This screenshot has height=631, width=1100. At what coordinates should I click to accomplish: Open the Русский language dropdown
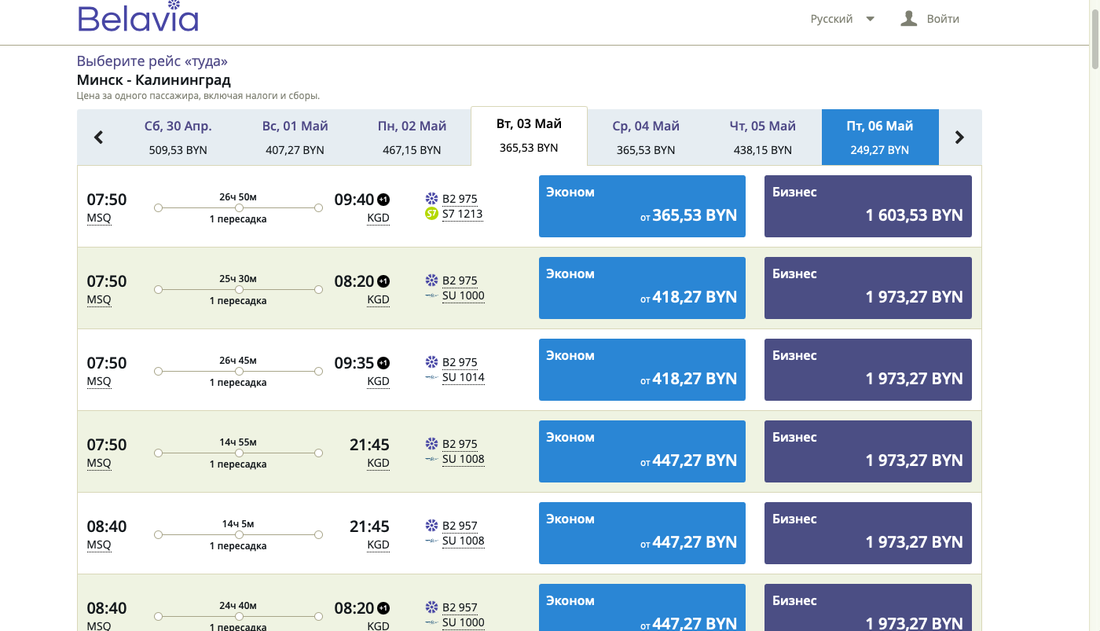tap(842, 19)
